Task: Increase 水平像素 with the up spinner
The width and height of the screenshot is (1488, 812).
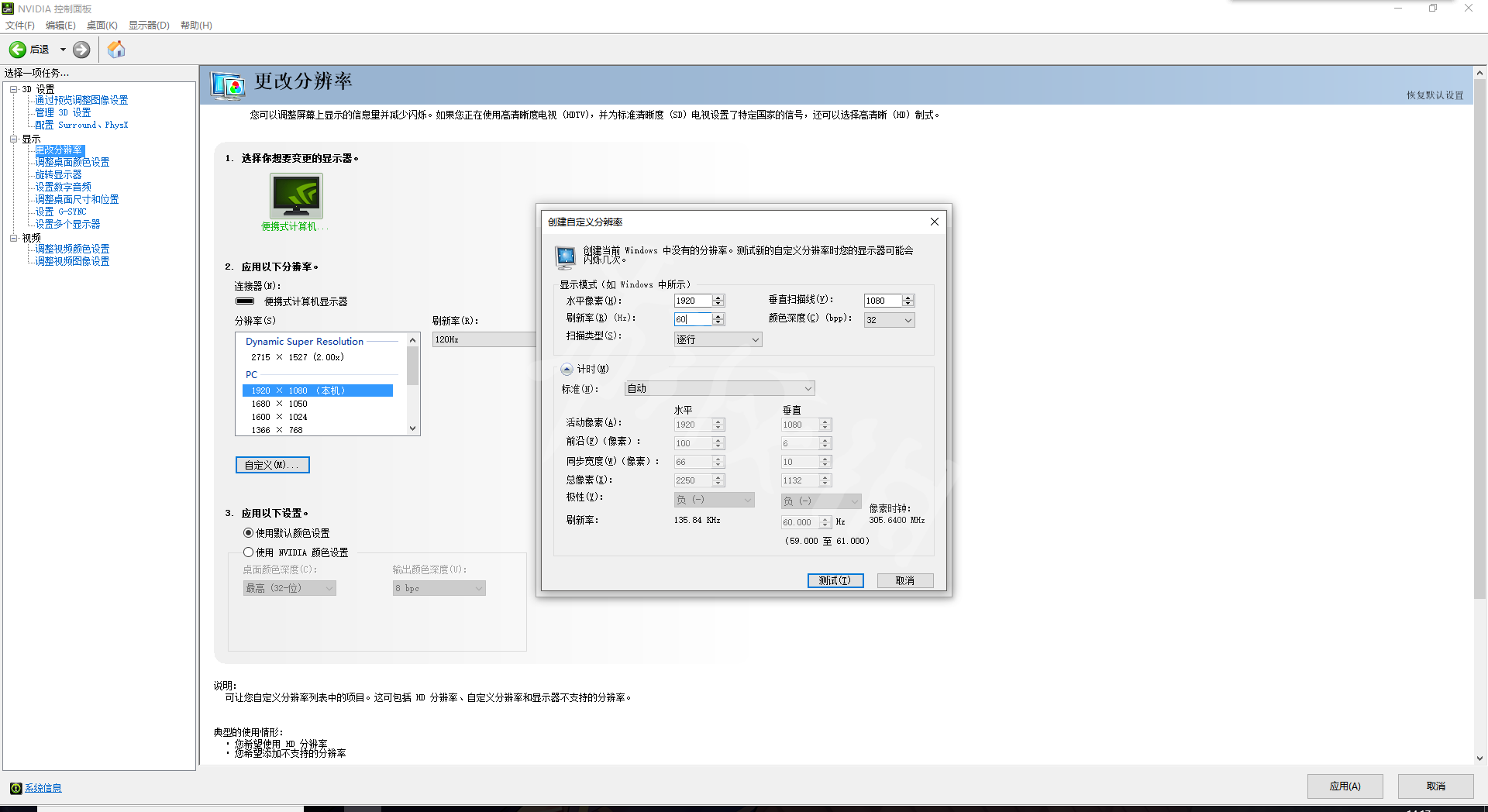Action: point(718,298)
